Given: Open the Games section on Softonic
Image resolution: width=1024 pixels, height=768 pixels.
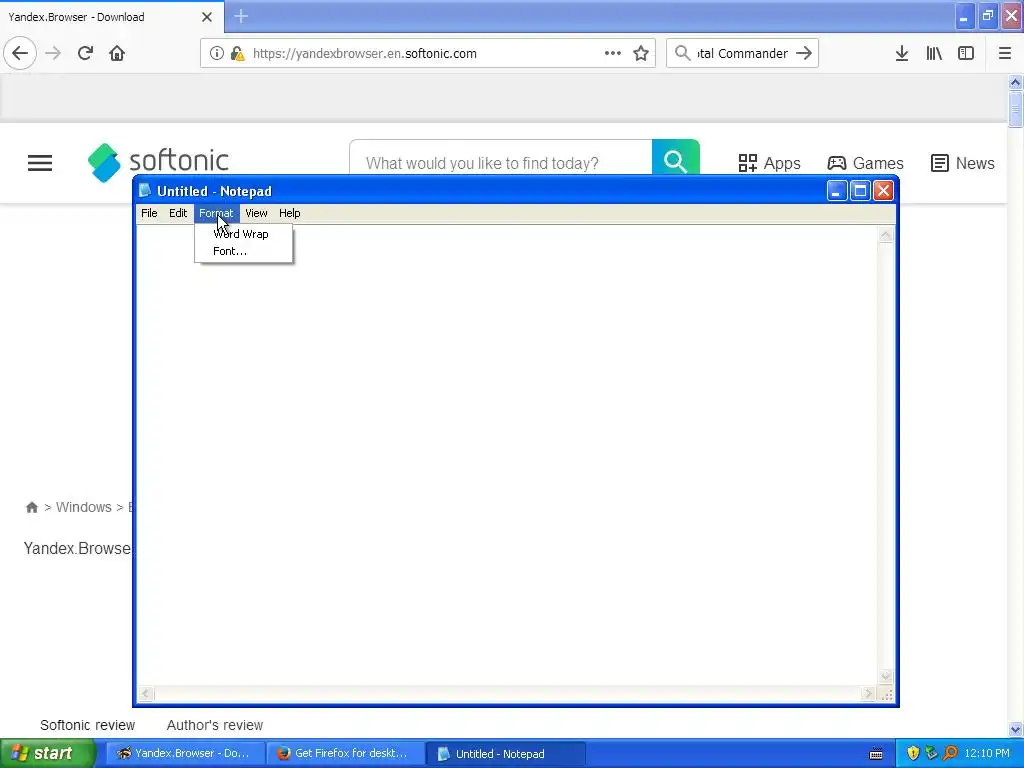Looking at the screenshot, I should (x=865, y=163).
